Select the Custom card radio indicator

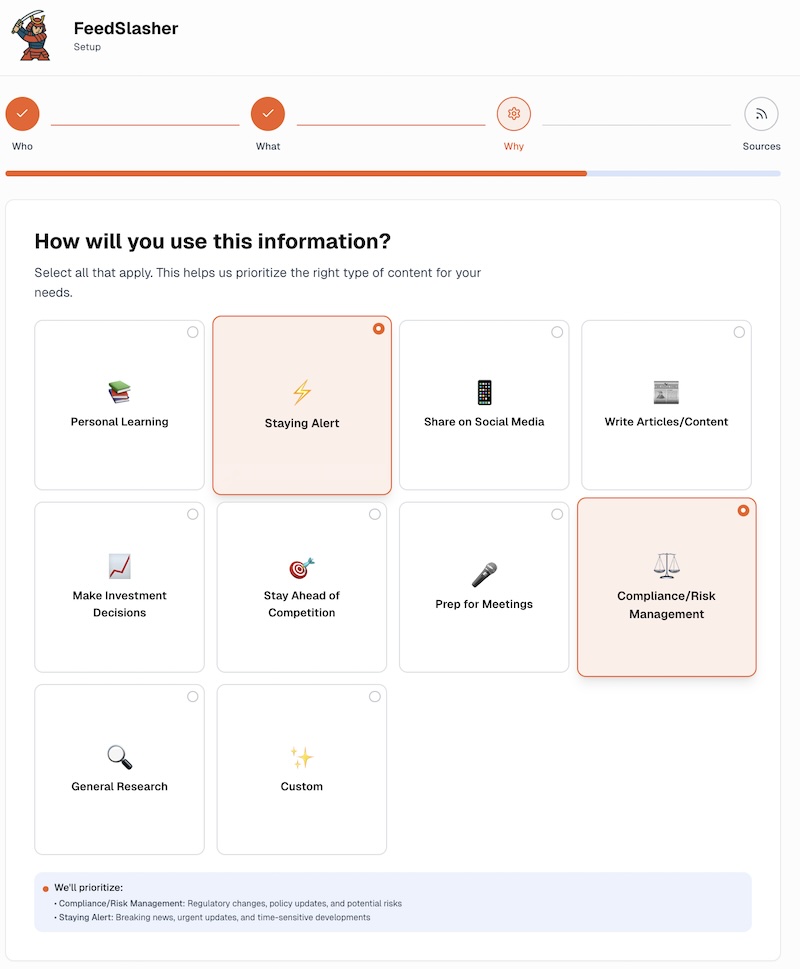pos(375,696)
